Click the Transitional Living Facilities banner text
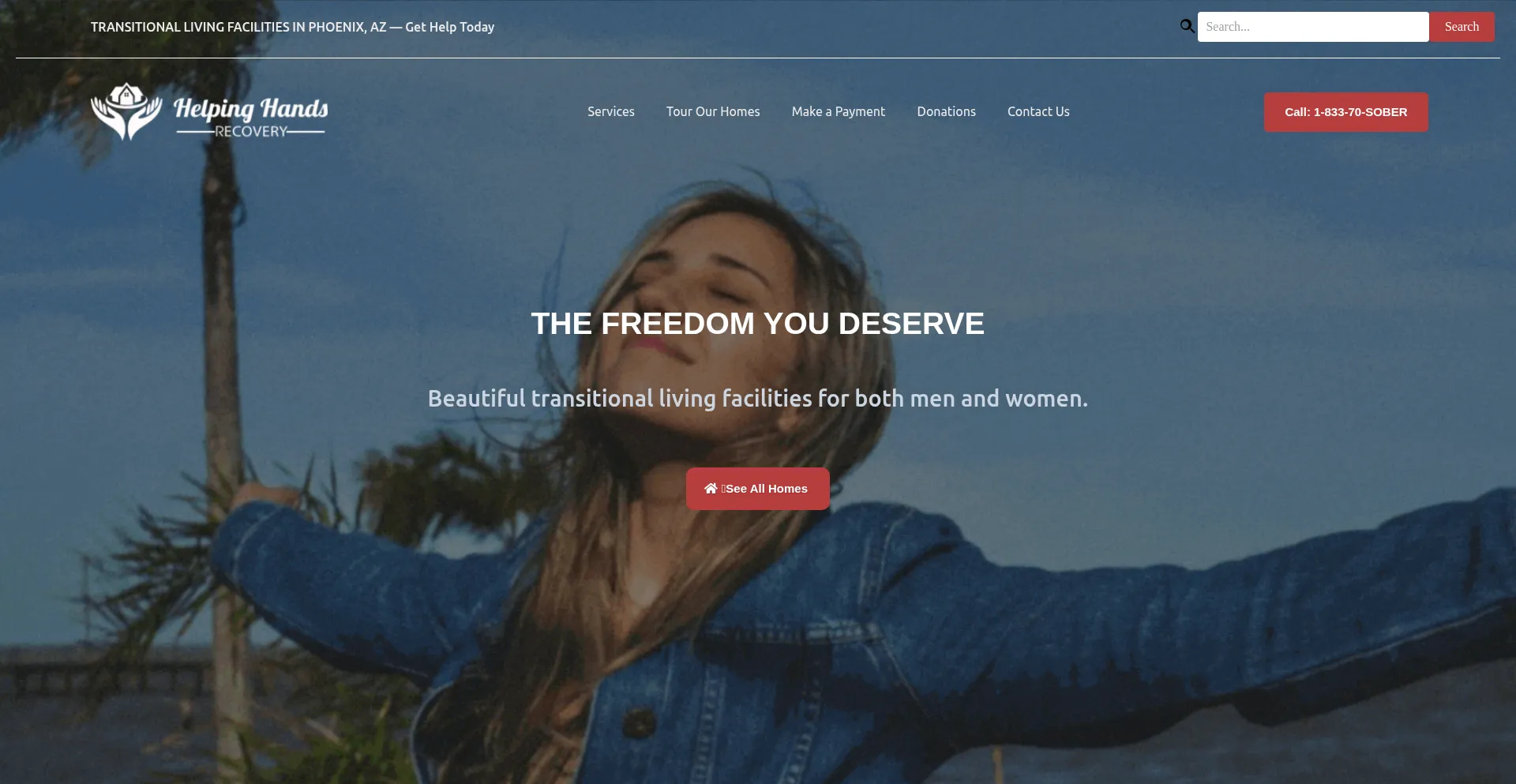 click(x=238, y=27)
